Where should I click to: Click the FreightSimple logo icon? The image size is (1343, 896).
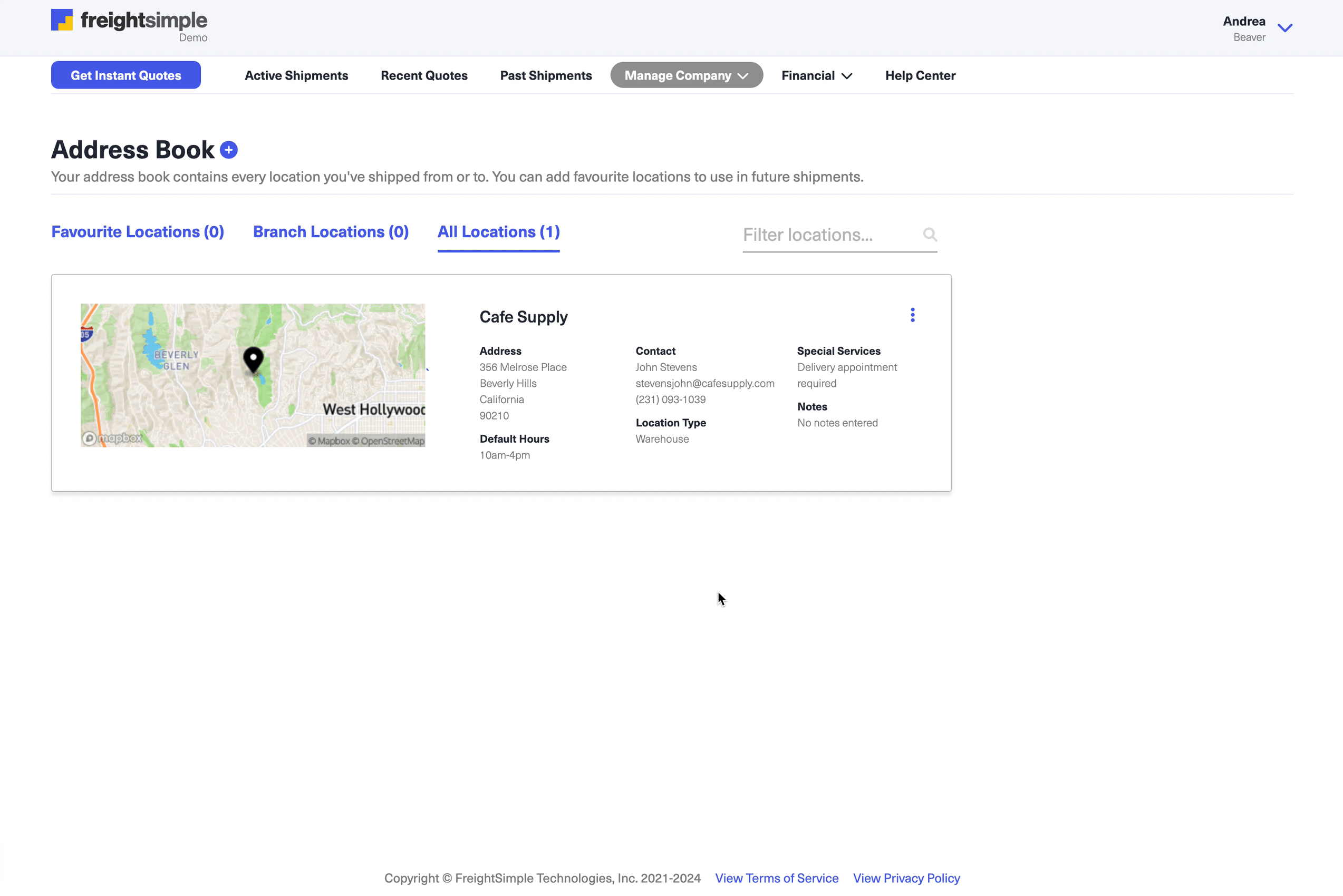[62, 20]
